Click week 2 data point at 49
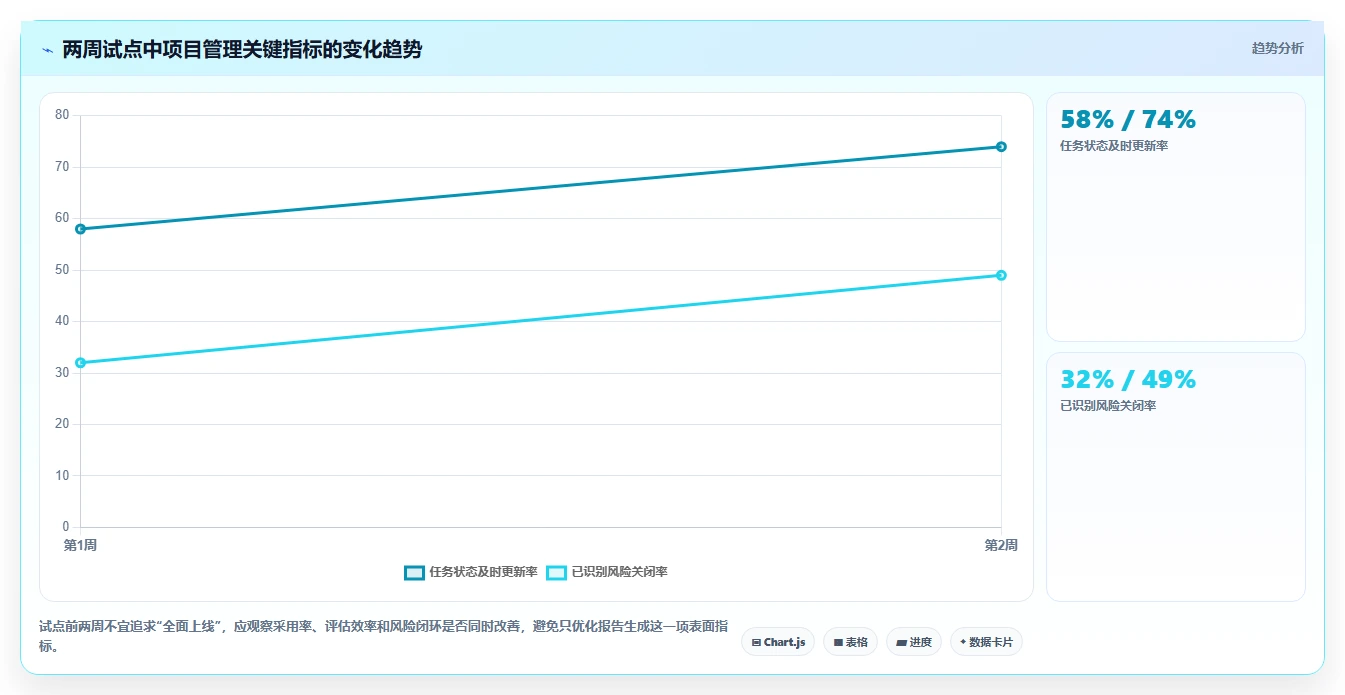This screenshot has width=1345, height=695. (x=1001, y=275)
